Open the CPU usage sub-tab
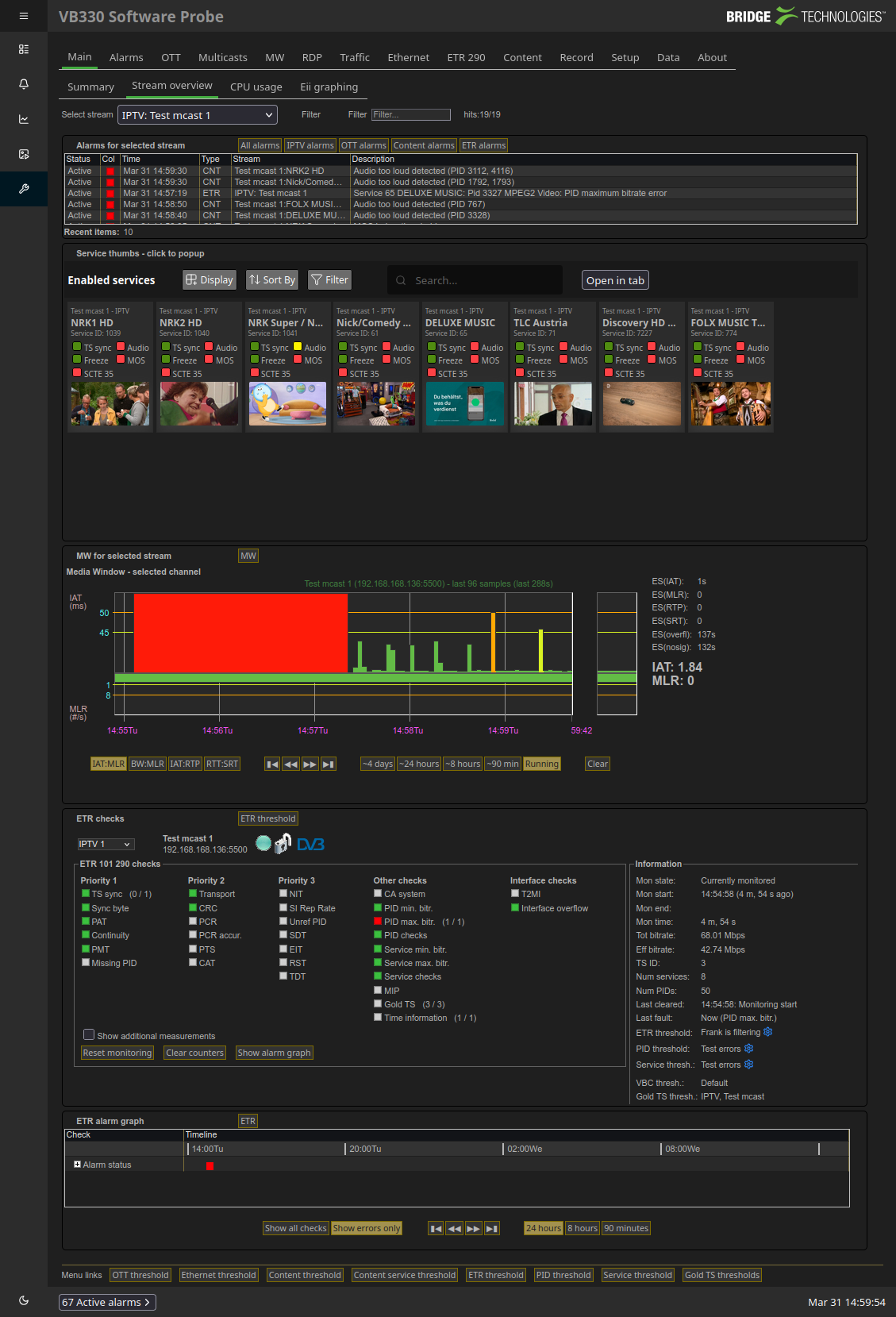 [x=256, y=87]
